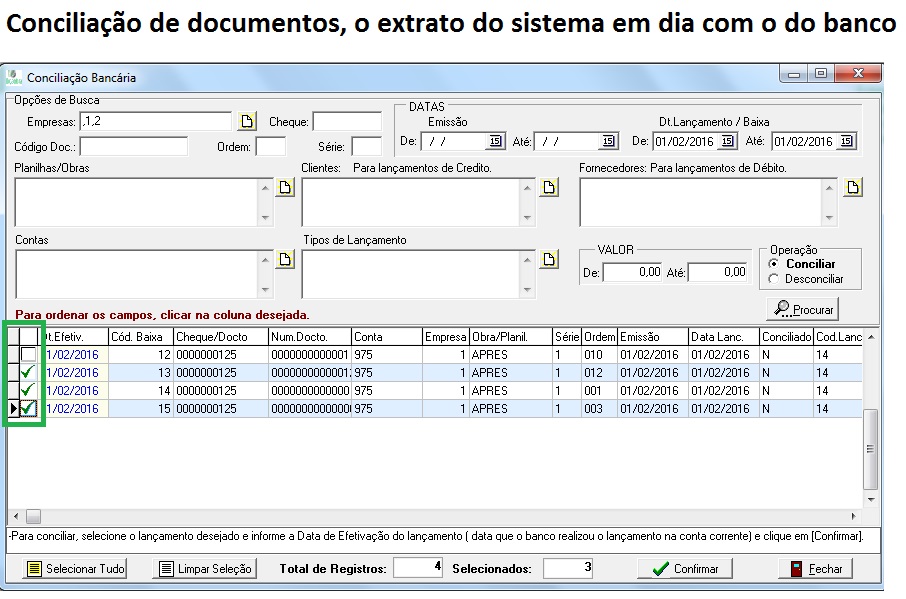Screen dimensions: 906x599
Task: Open lookup icon beside Contas list
Action: coord(285,260)
